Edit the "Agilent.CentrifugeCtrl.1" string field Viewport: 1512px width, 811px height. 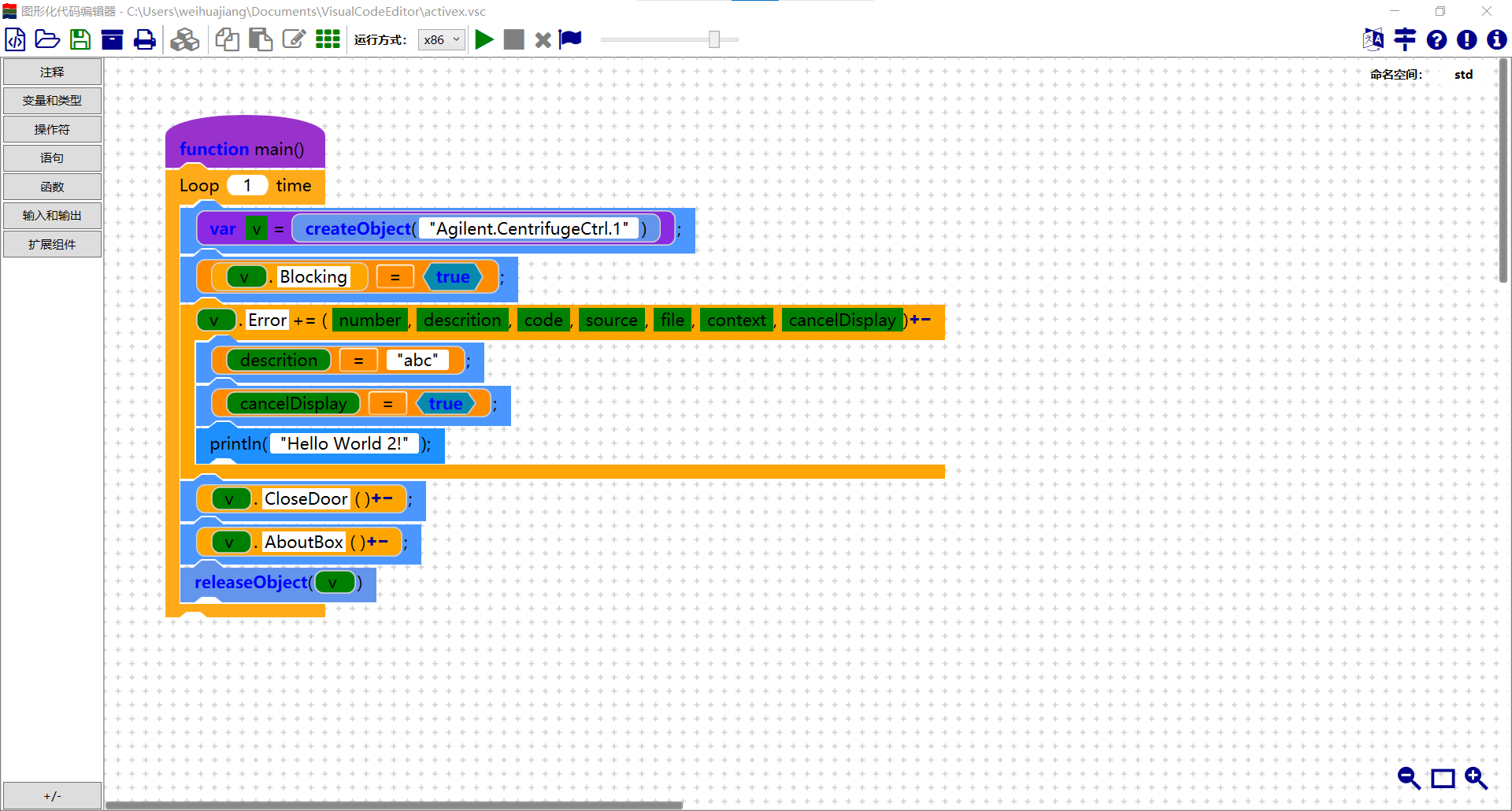[529, 228]
